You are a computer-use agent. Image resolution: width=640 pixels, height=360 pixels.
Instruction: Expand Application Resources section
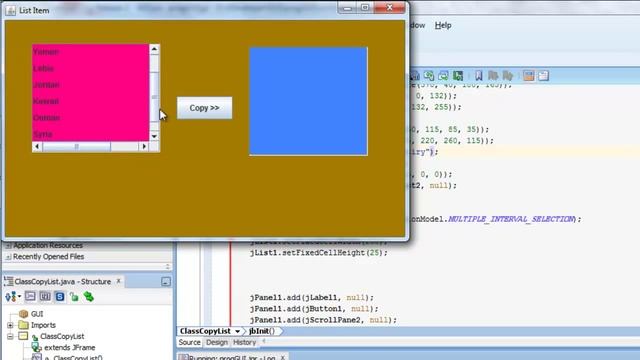(x=8, y=246)
